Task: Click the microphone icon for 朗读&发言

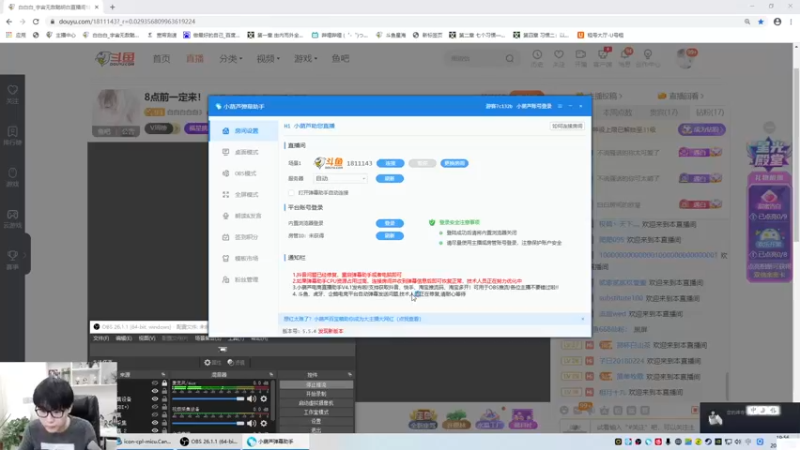Action: point(226,216)
